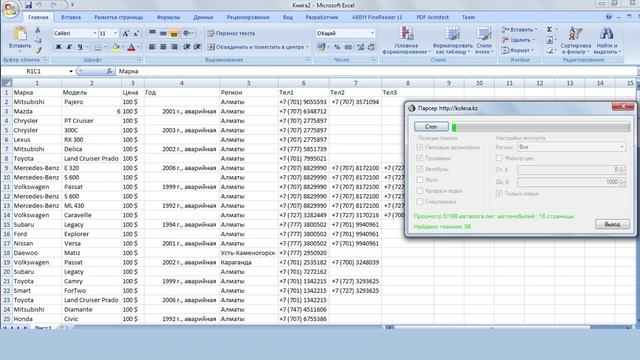
Task: Open Conditional Formatting (Условное форматирование)
Action: pyautogui.click(x=407, y=40)
